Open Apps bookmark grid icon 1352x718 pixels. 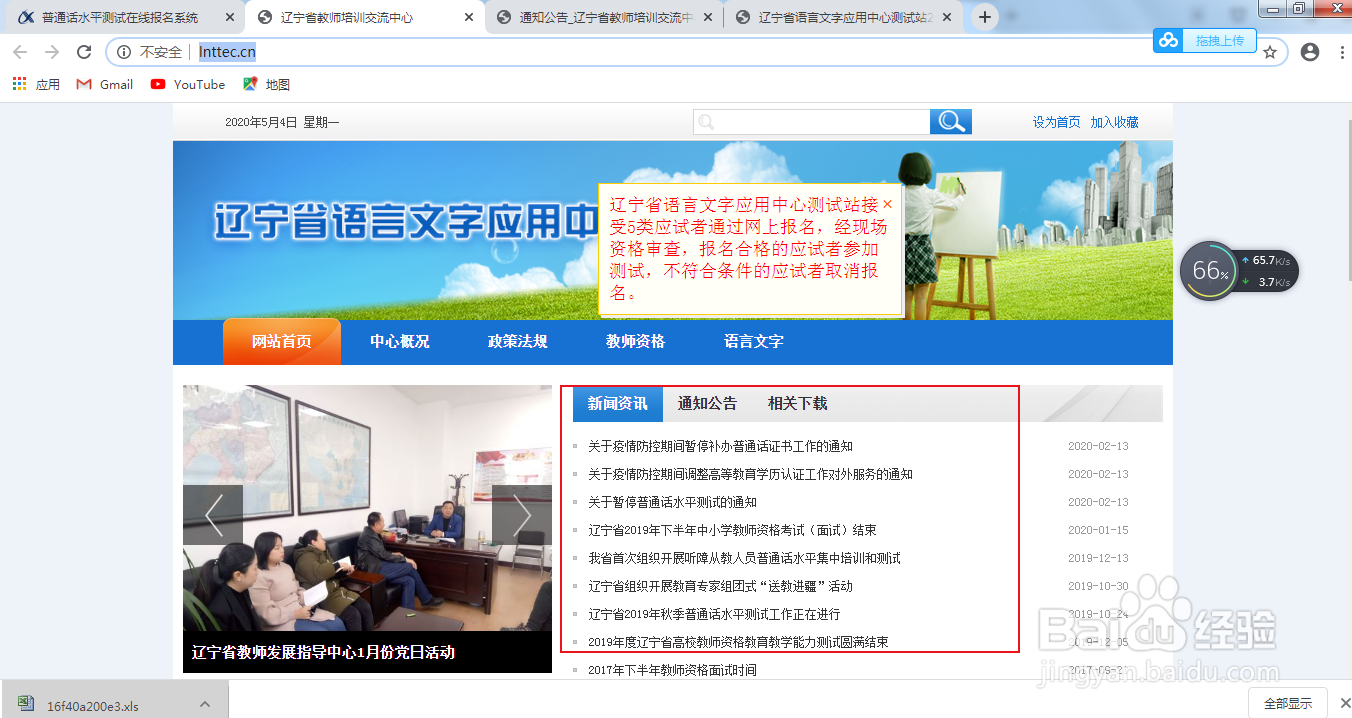click(x=19, y=84)
